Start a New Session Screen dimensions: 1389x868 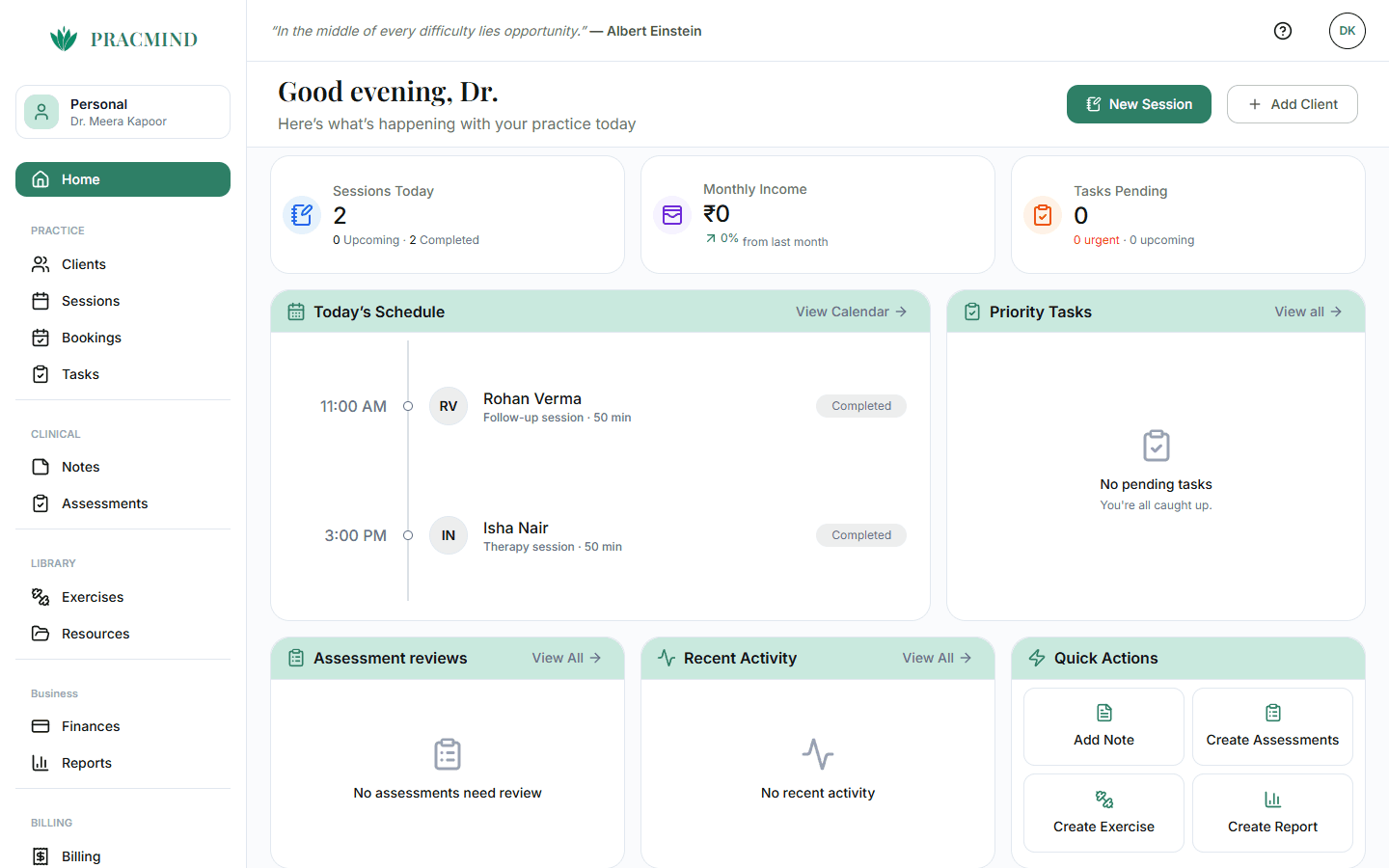[1139, 104]
